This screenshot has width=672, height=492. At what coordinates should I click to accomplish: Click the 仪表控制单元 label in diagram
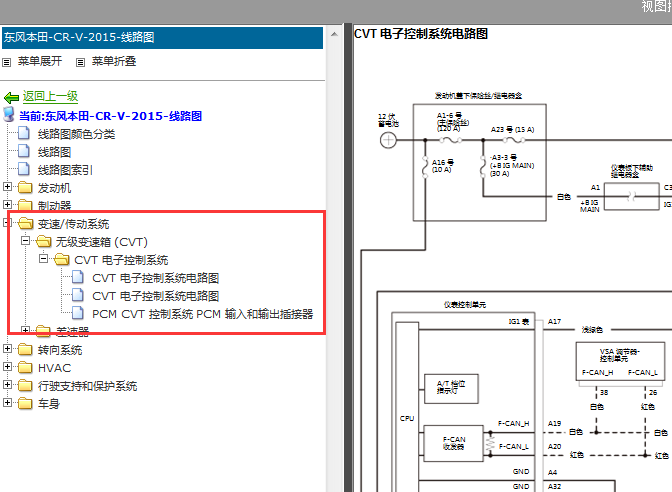click(465, 305)
